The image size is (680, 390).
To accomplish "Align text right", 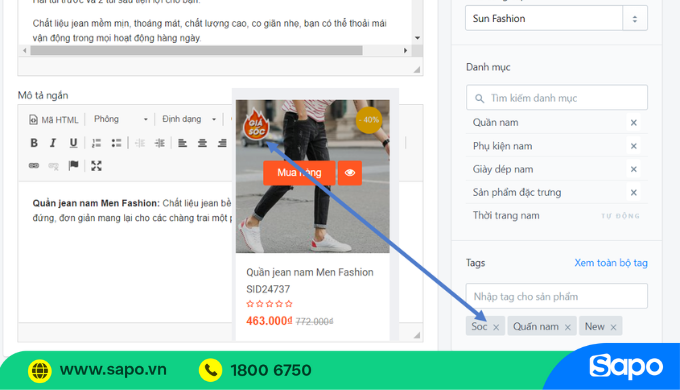I will [x=222, y=143].
